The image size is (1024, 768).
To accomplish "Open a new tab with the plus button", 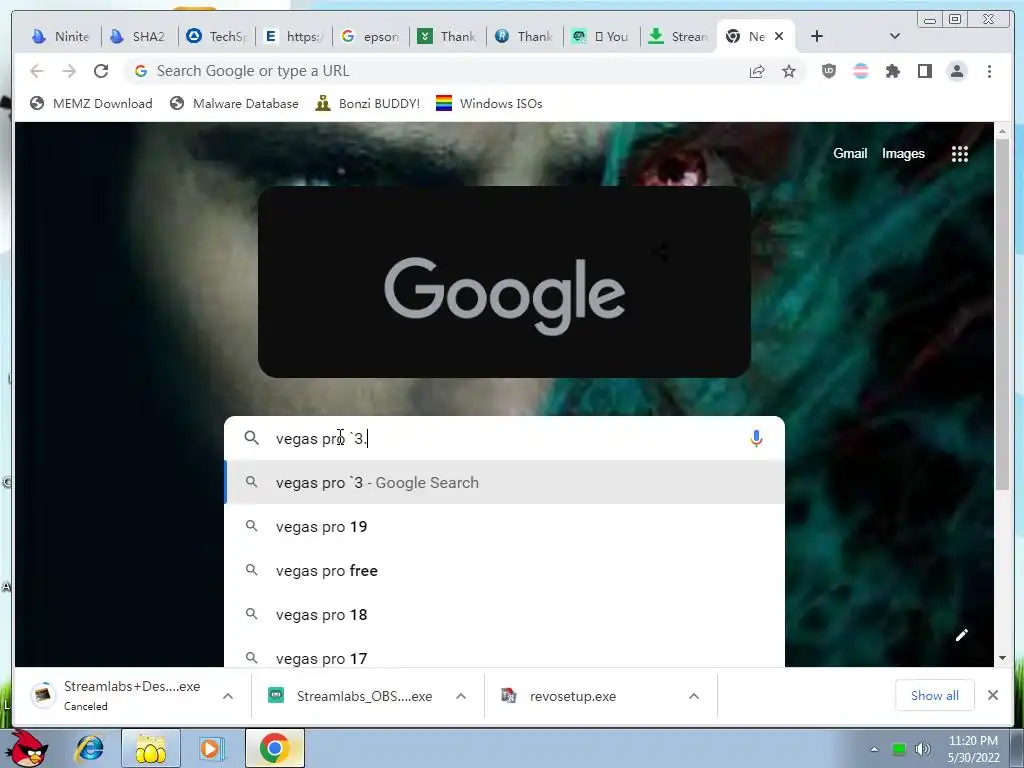I will point(816,37).
